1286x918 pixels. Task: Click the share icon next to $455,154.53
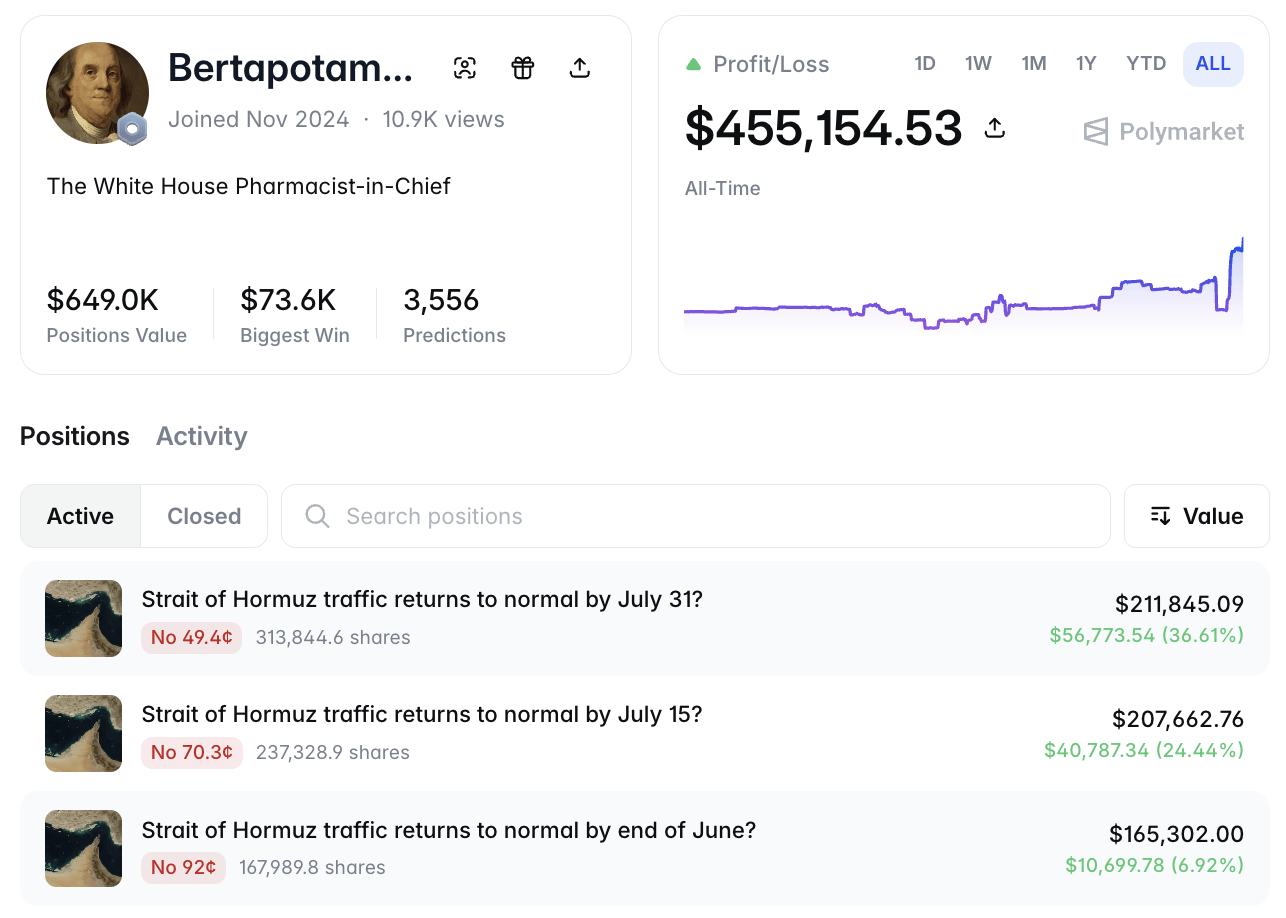[995, 128]
